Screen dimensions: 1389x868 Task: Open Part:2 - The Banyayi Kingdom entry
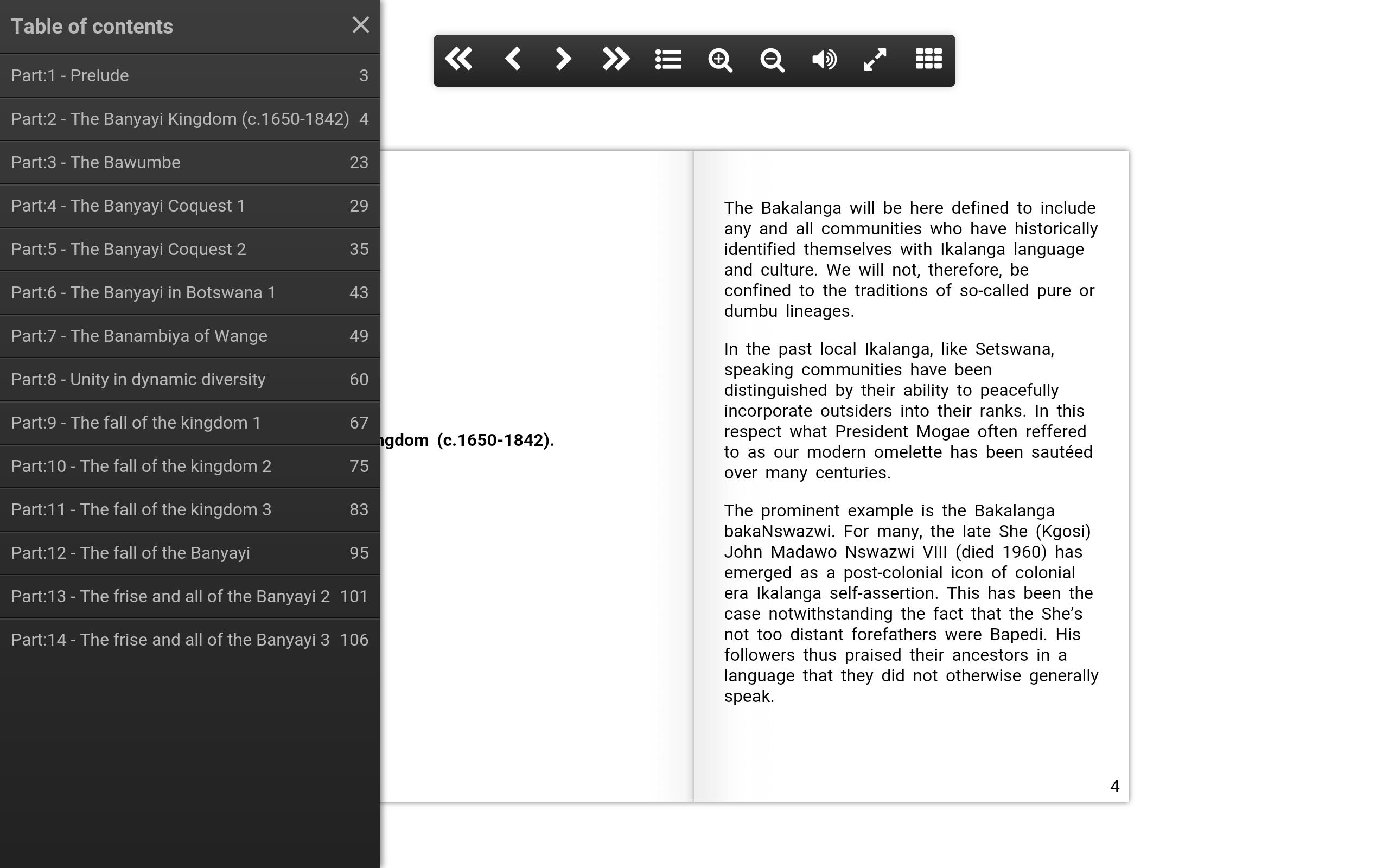point(189,119)
